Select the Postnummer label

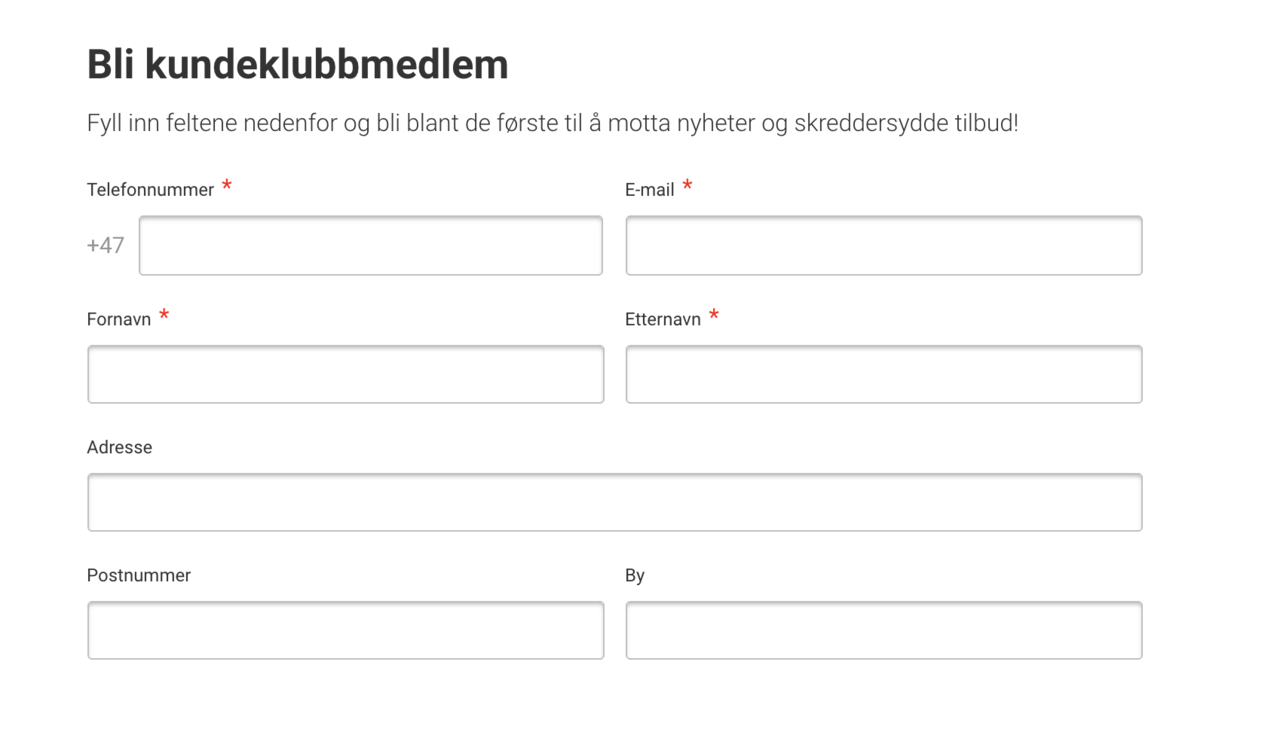[x=139, y=575]
